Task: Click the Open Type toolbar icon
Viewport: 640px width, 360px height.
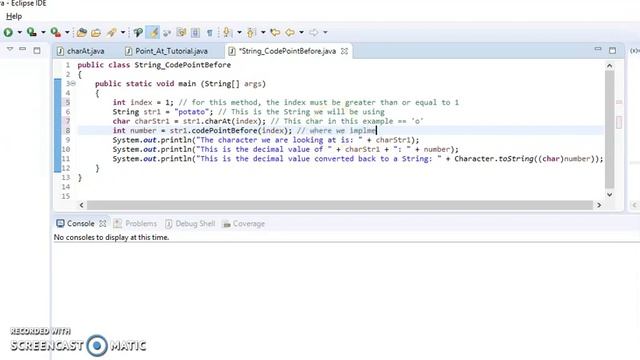Action: (x=82, y=32)
